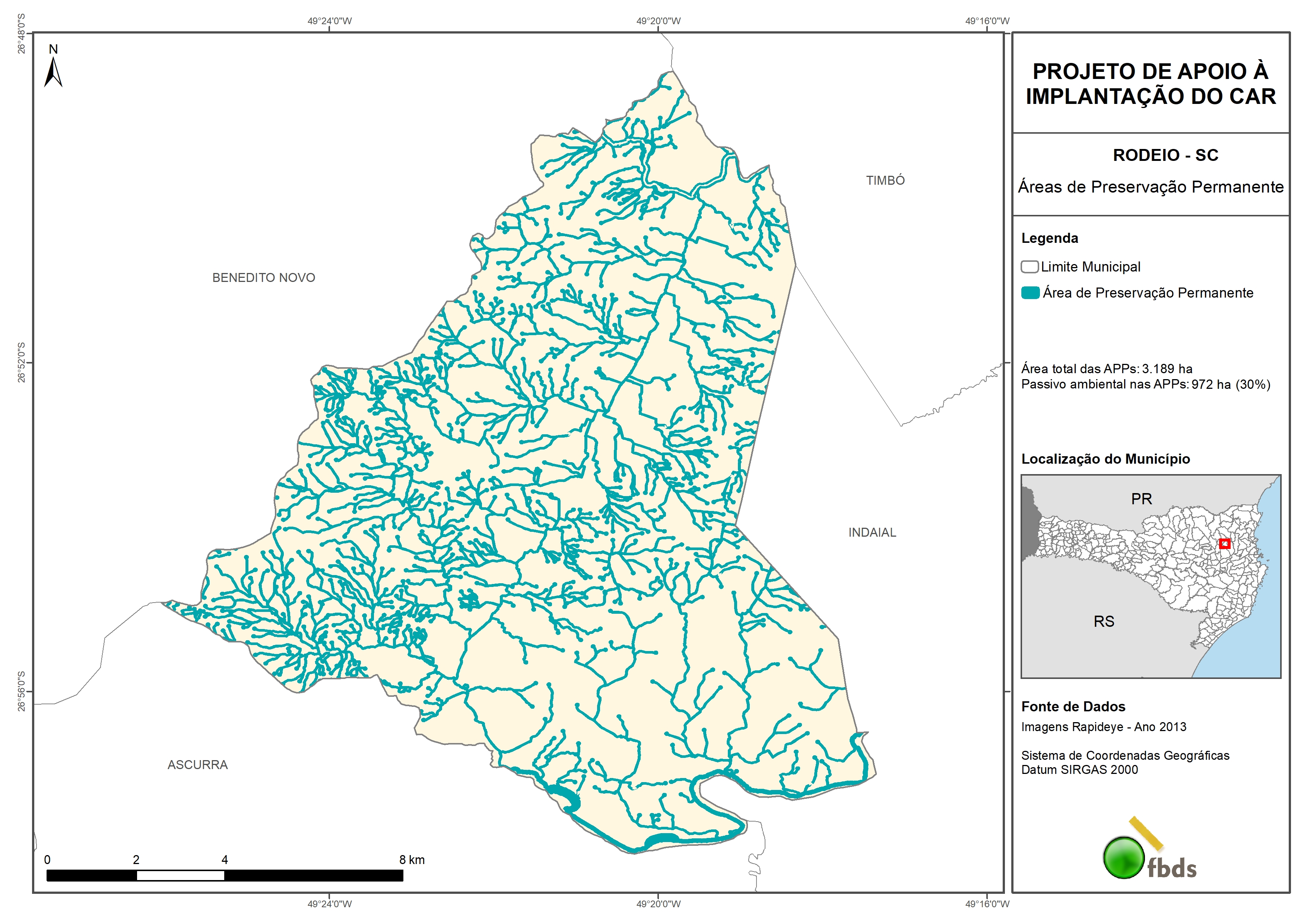1307x924 pixels.
Task: Click the 'ASCURRA' map label
Action: coord(197,765)
